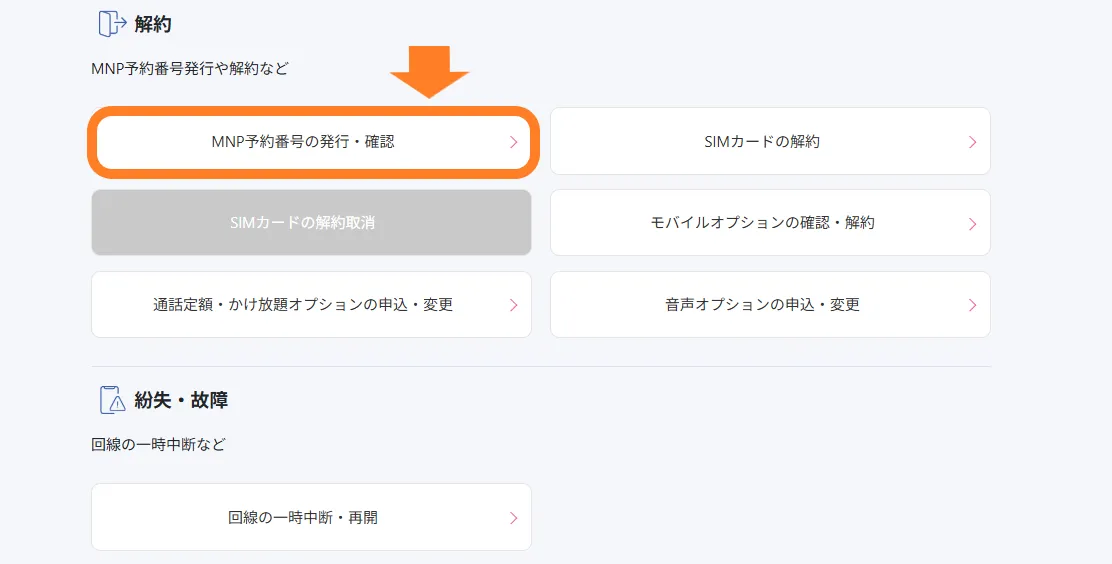
Task: Open MNP予約番号の発行・確認
Action: pos(303,142)
